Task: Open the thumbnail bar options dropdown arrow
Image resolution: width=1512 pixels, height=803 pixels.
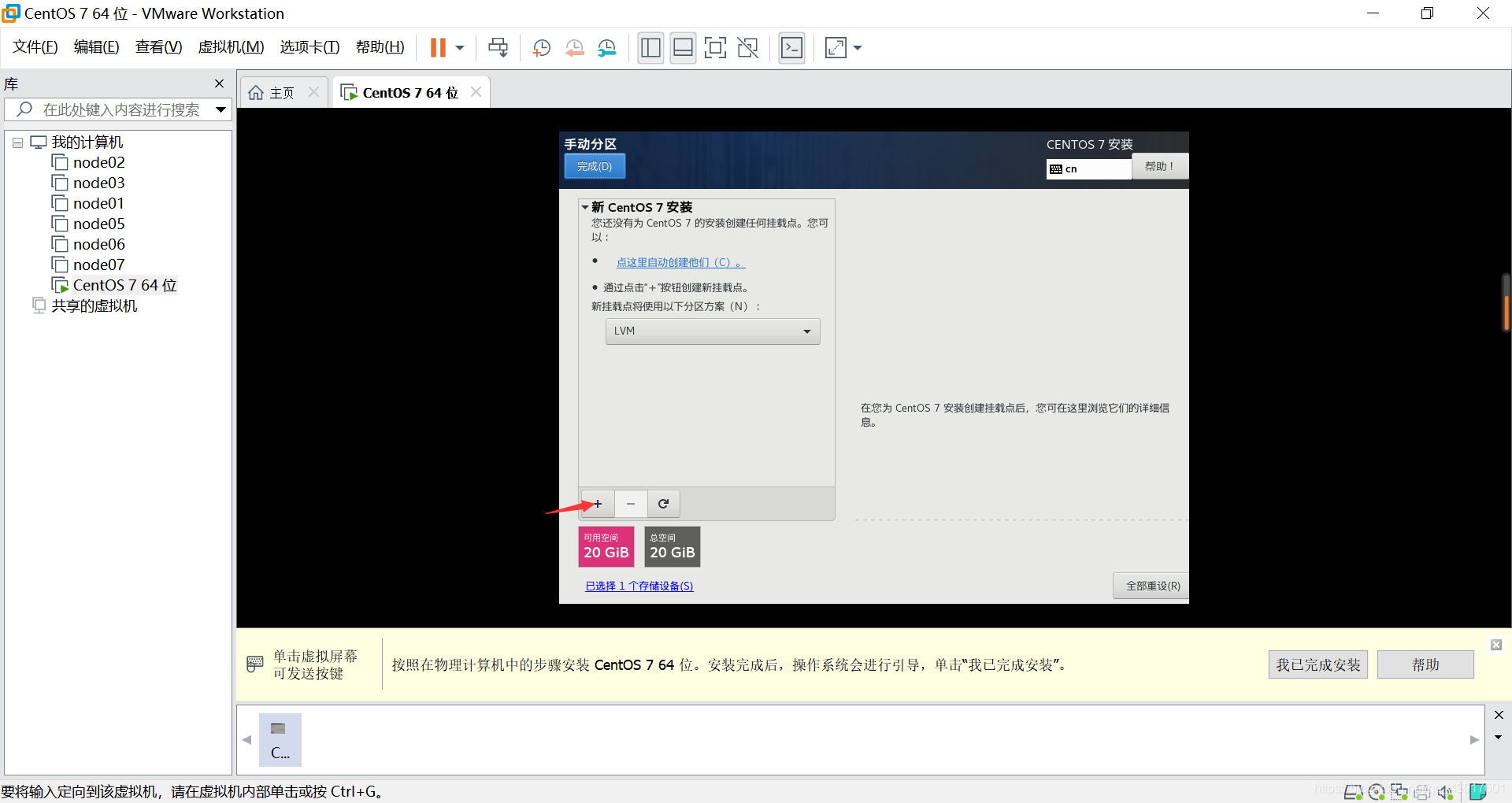Action: (x=1499, y=738)
